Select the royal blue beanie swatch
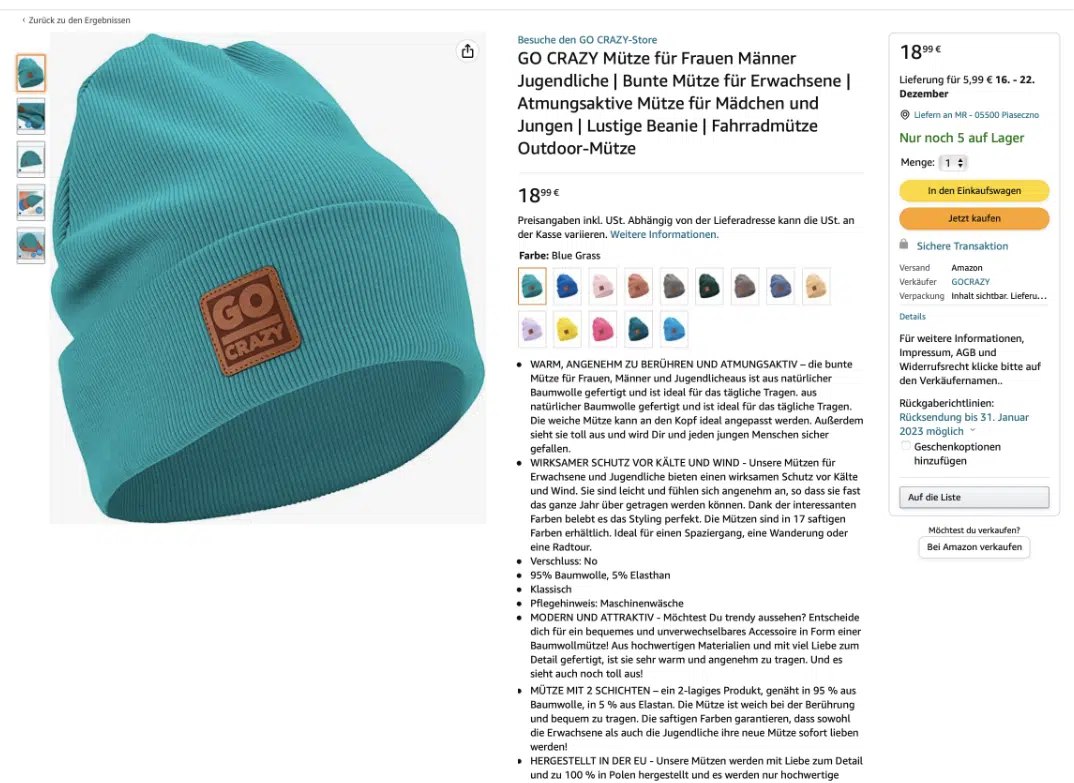The width and height of the screenshot is (1074, 783). [566, 286]
